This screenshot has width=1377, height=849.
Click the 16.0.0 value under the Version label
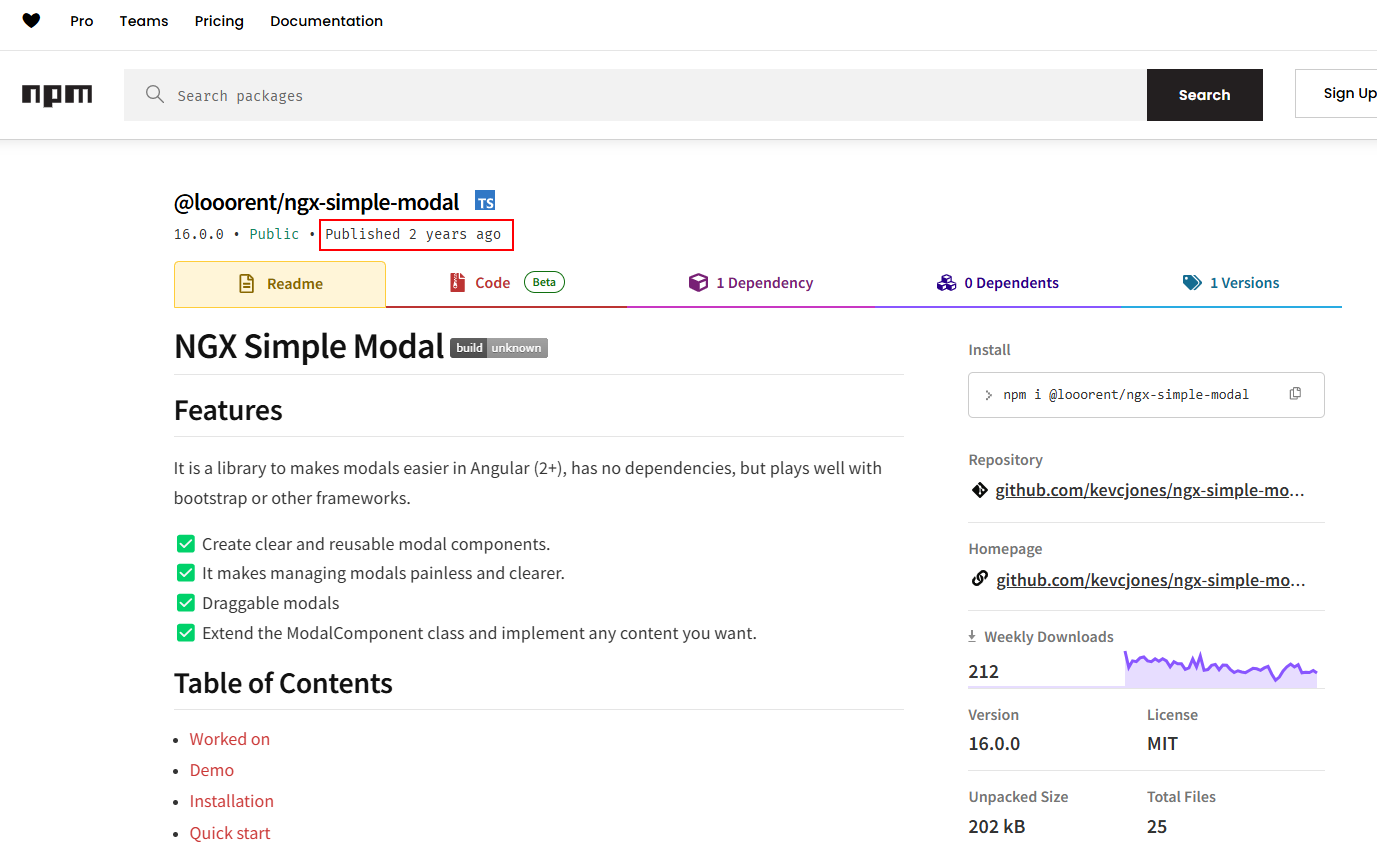(994, 744)
